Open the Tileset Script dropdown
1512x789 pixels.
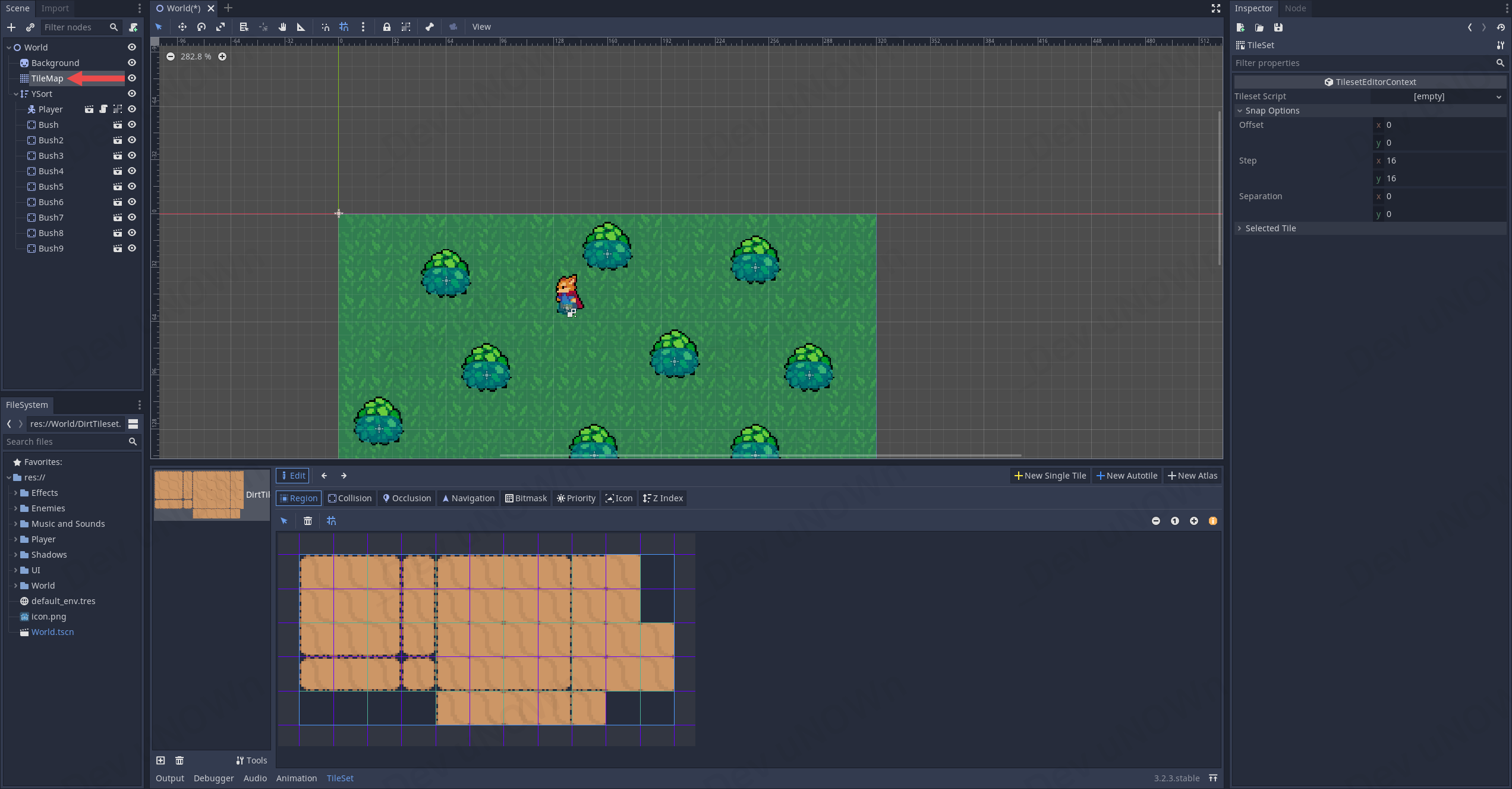1438,96
